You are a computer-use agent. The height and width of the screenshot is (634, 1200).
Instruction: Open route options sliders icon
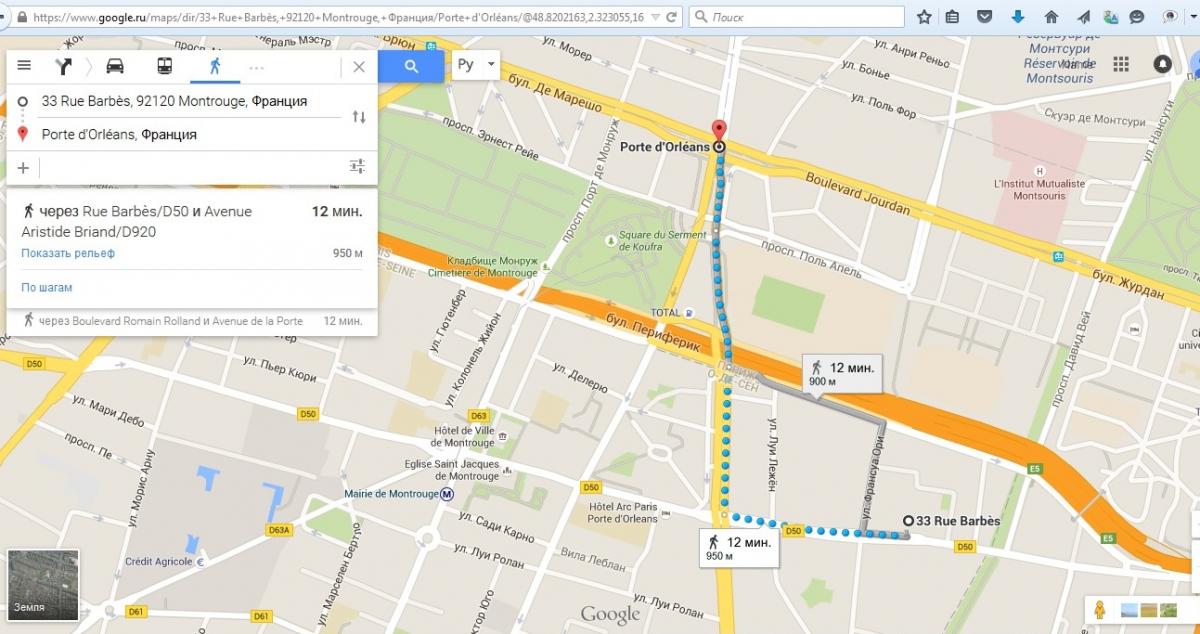pyautogui.click(x=357, y=167)
